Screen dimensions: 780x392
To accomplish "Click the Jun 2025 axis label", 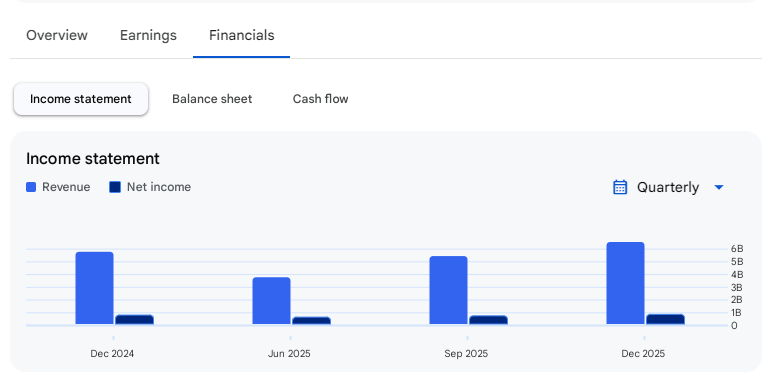I will [289, 354].
